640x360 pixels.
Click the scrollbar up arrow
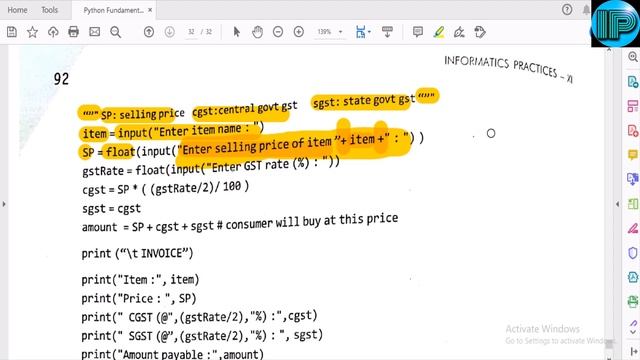pyautogui.click(x=609, y=49)
